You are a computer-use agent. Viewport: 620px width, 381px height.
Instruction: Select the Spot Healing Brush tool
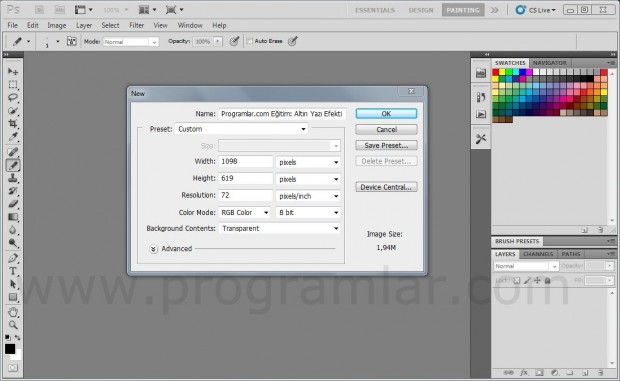(13, 152)
